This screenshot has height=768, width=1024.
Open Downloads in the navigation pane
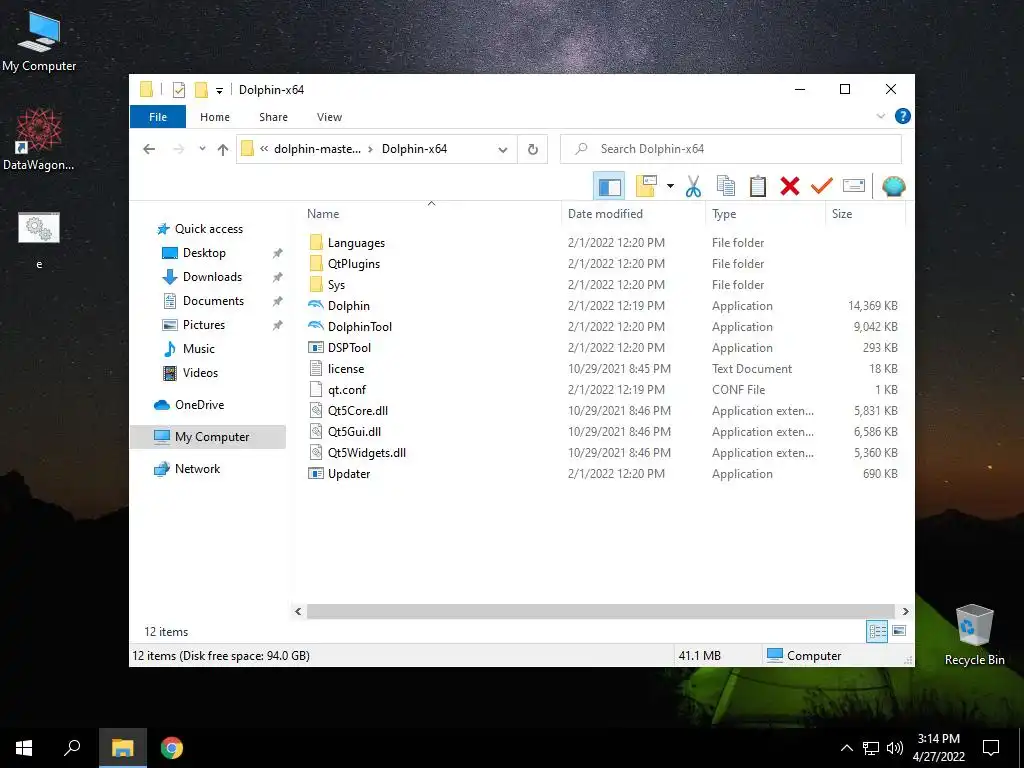[212, 277]
